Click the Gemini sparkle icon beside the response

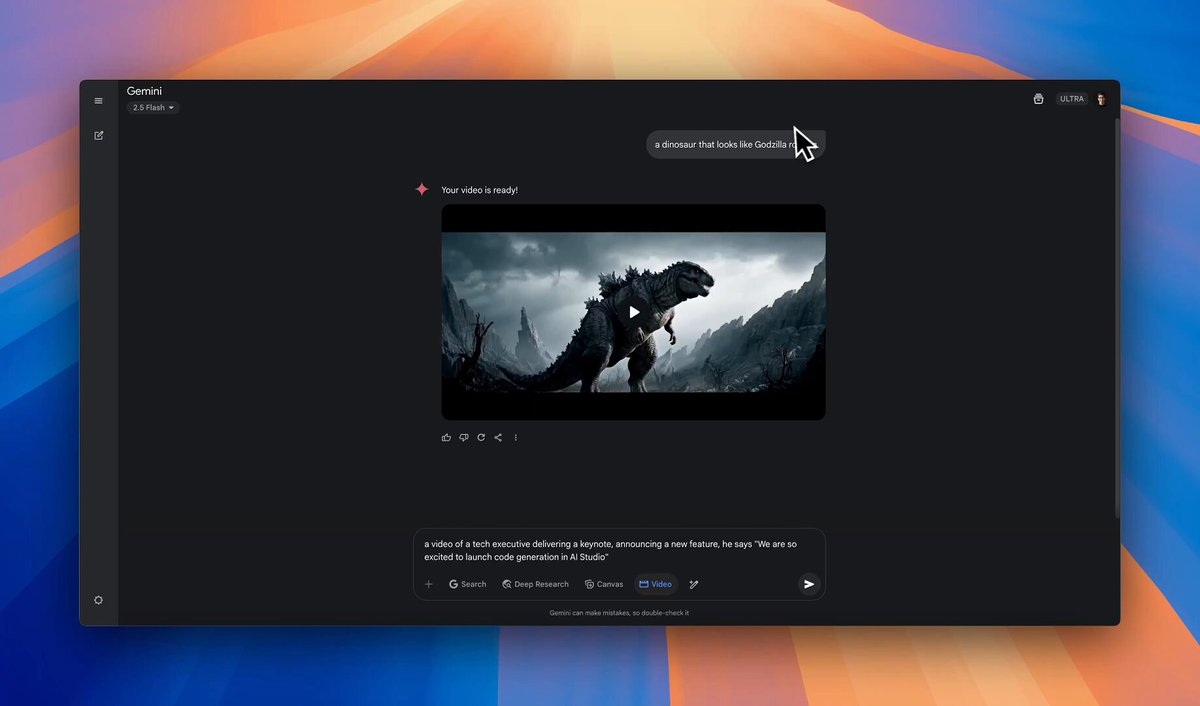(x=422, y=189)
